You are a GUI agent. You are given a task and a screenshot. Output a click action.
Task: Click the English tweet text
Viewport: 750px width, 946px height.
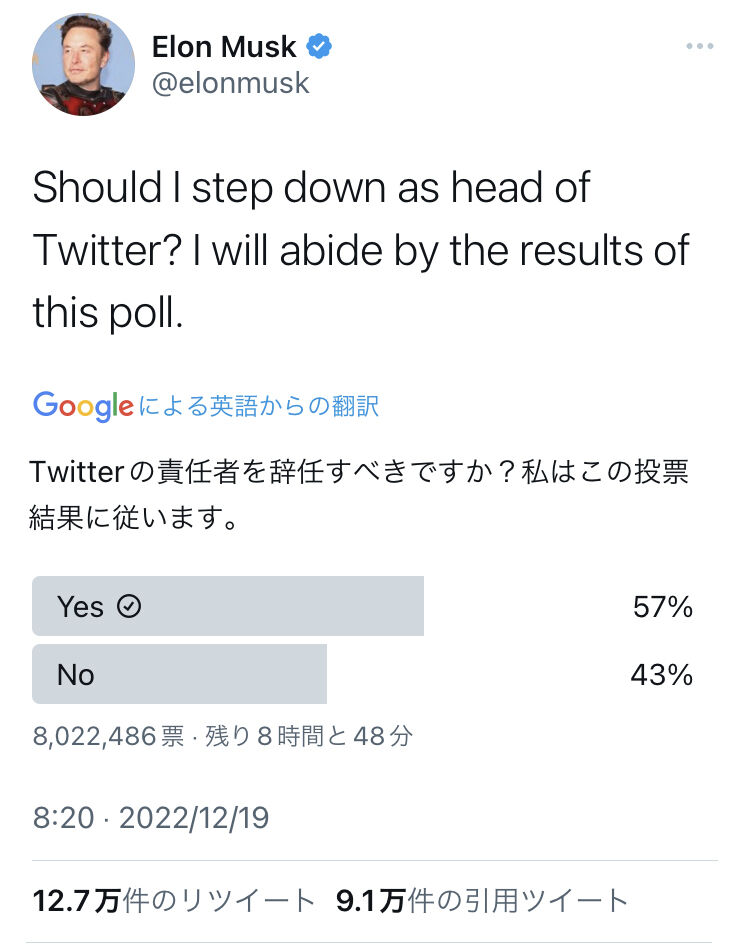(360, 250)
